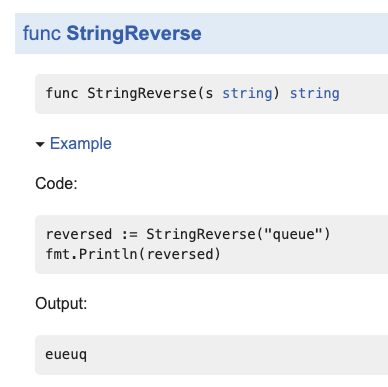Click Println method name in code

point(108,254)
